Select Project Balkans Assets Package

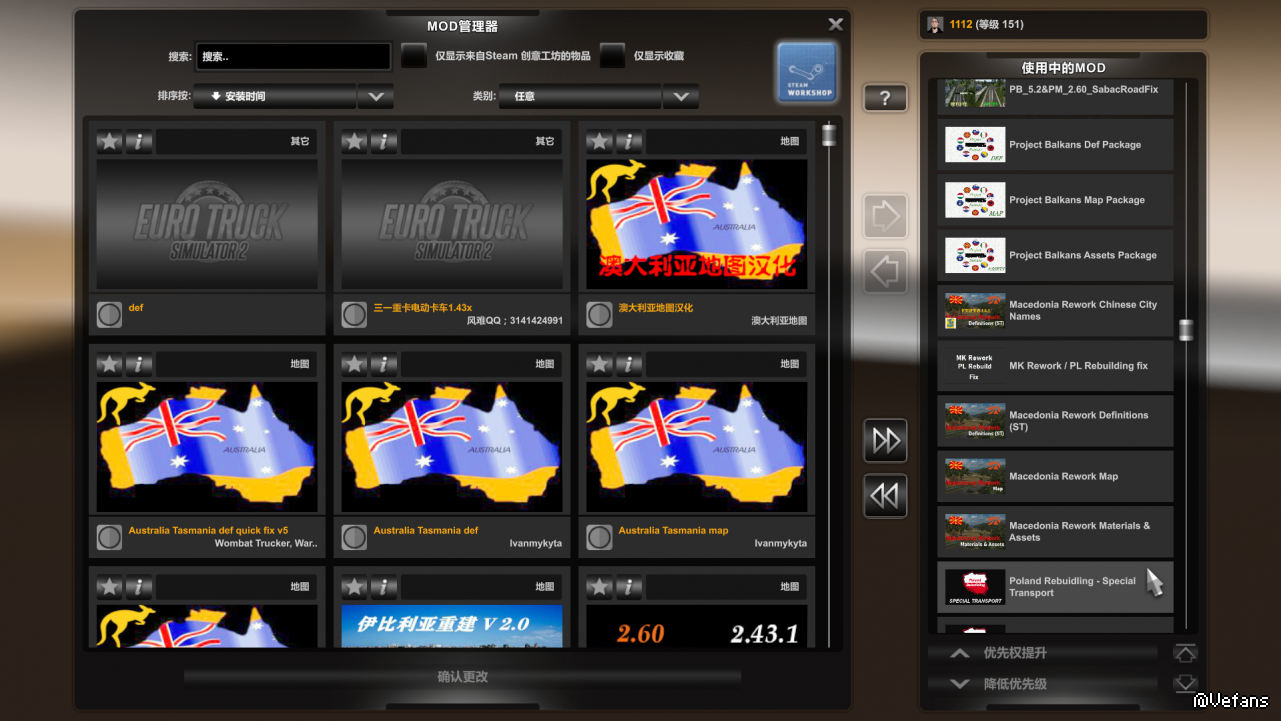pos(1055,255)
